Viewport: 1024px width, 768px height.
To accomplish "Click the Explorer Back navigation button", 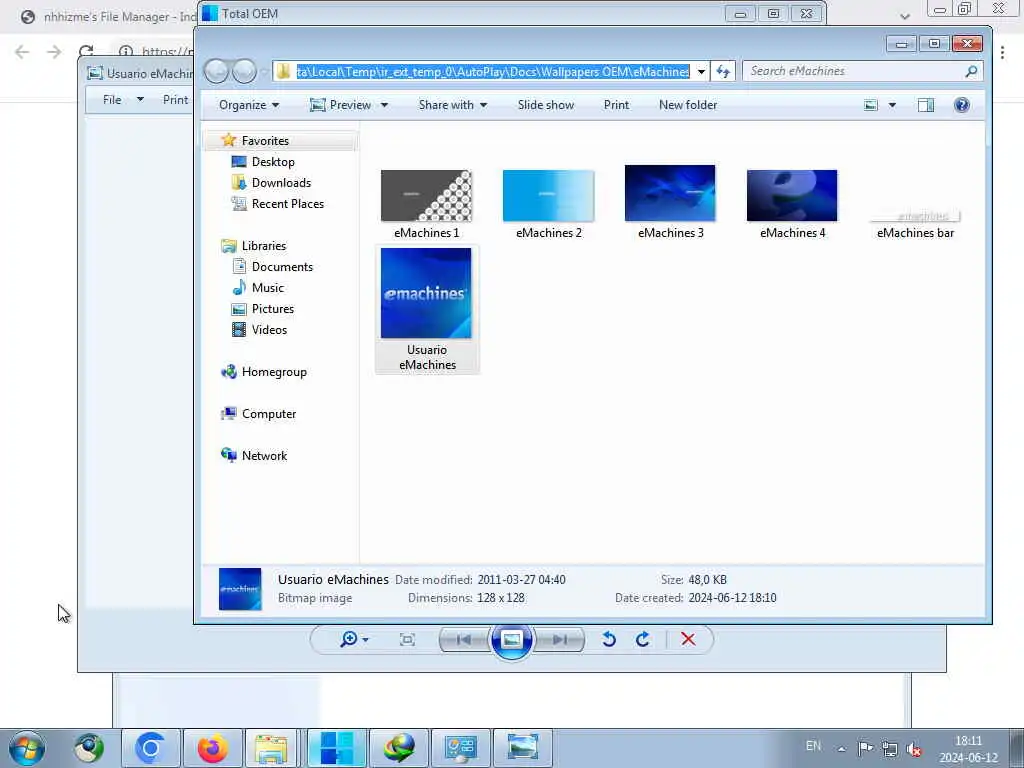I will pos(217,71).
